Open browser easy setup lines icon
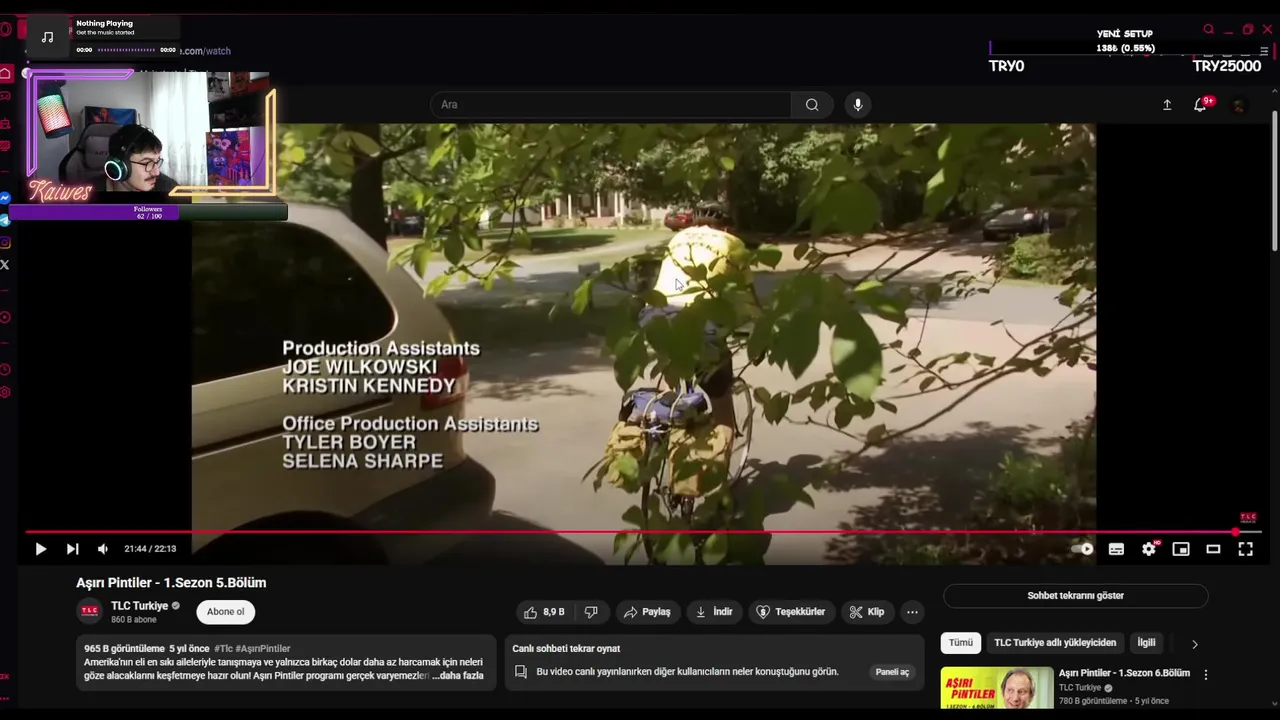This screenshot has height=720, width=1280. 1266,52
